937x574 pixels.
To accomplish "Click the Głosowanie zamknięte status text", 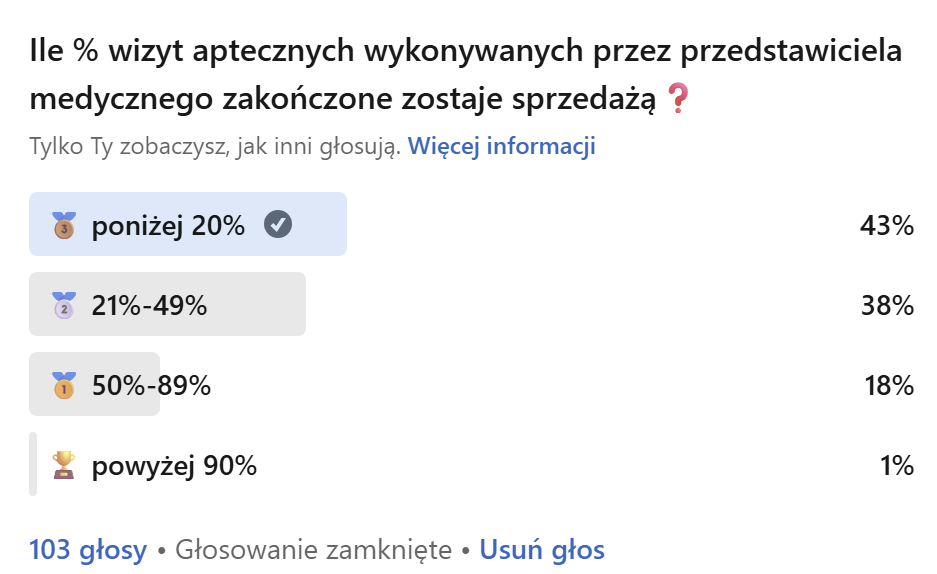I will [313, 549].
